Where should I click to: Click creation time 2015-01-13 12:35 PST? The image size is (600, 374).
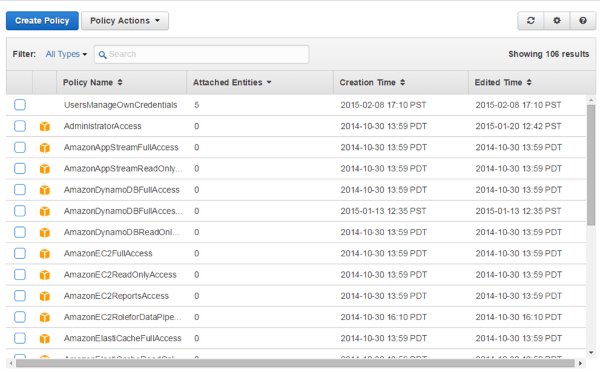[x=383, y=211]
